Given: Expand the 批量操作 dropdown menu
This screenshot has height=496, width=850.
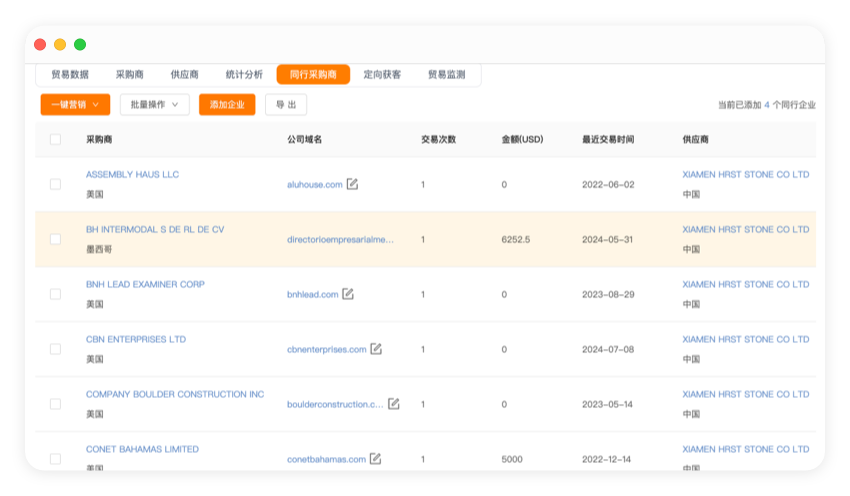Looking at the screenshot, I should (154, 104).
